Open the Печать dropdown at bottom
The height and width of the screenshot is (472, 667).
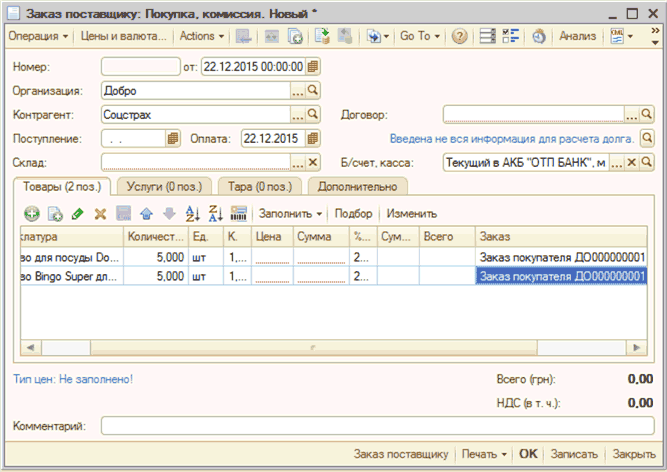pos(484,453)
